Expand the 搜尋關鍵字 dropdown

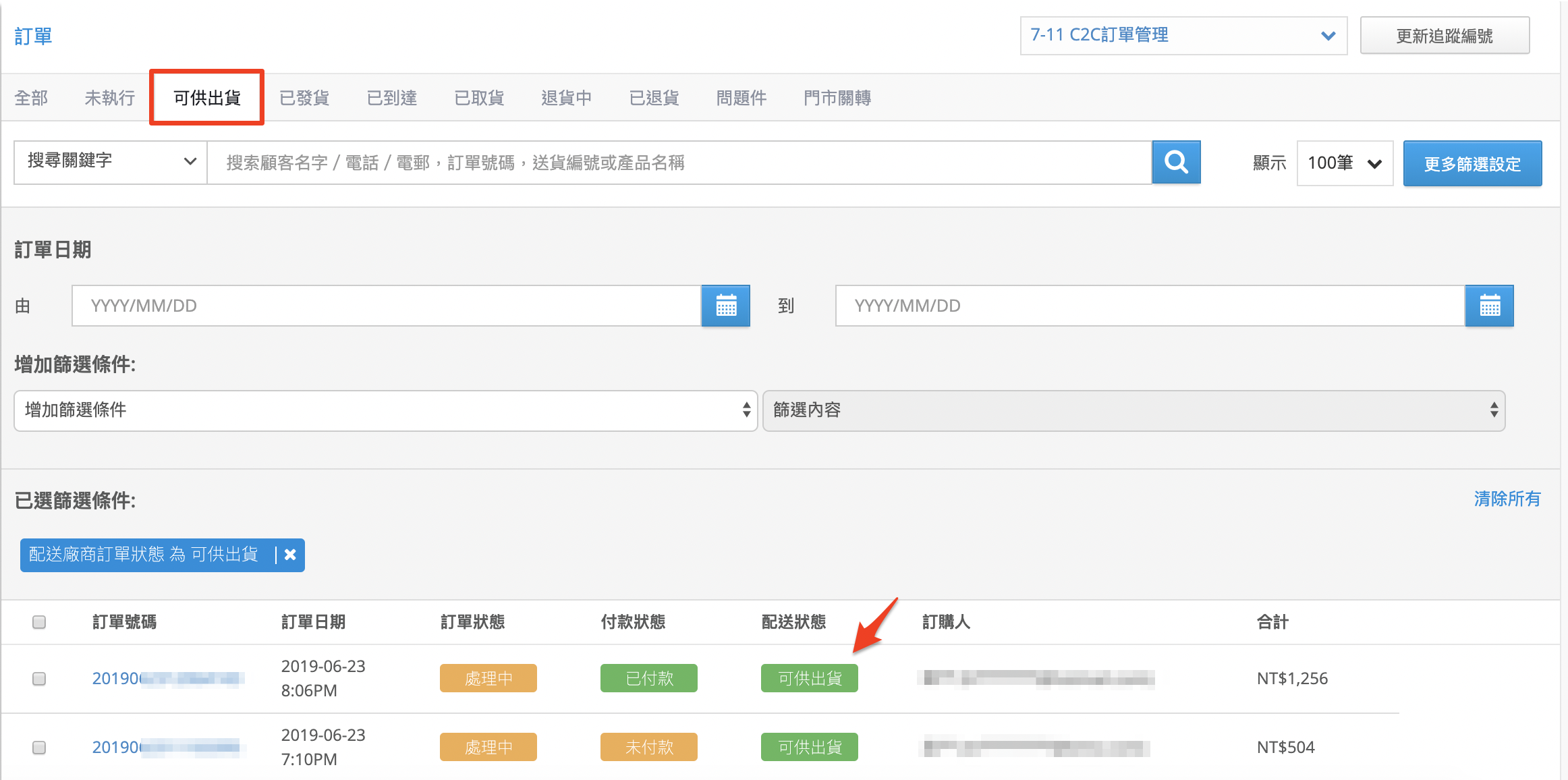111,162
